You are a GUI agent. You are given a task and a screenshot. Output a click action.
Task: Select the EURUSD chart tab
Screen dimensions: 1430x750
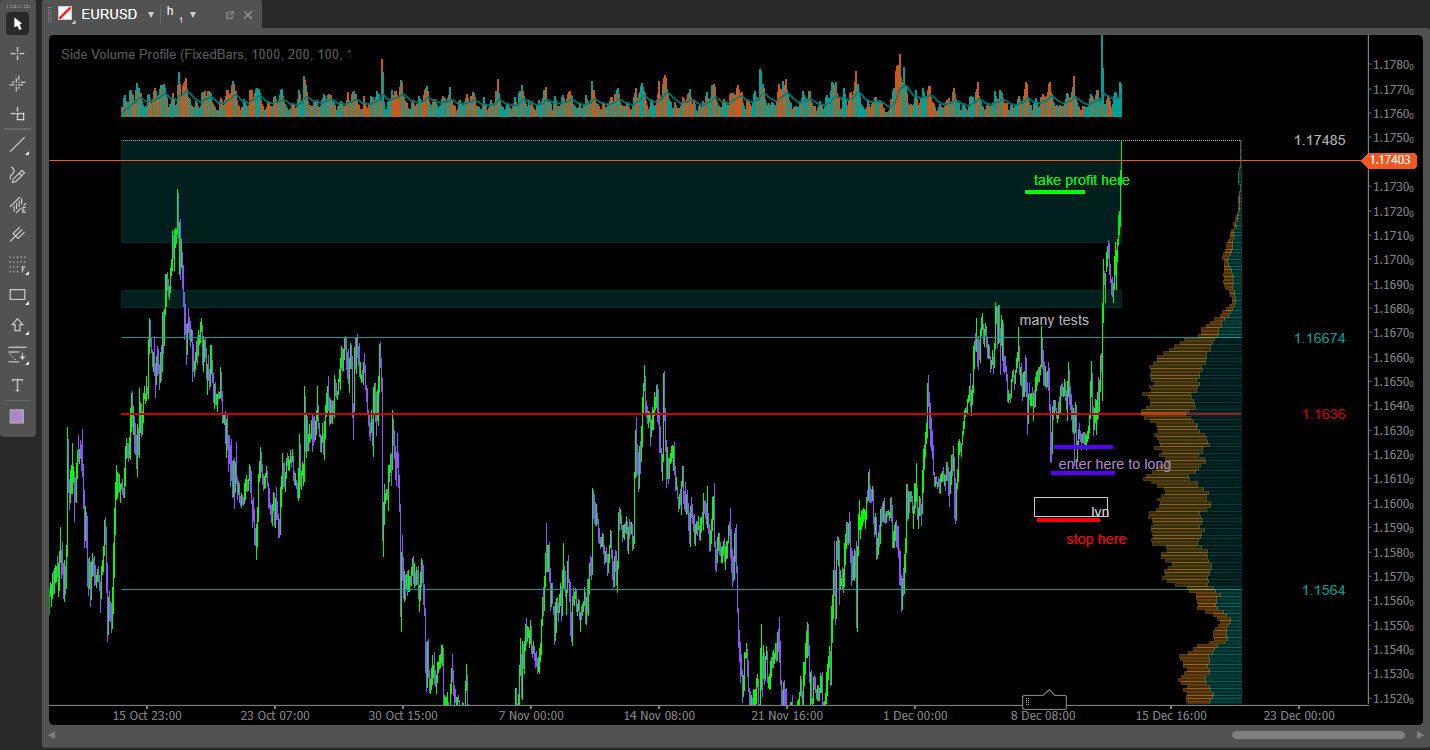point(109,14)
